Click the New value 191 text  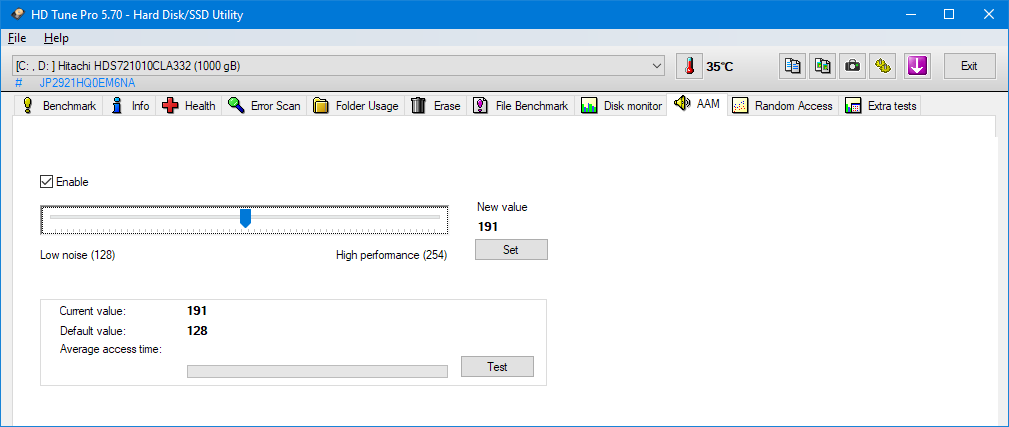coord(488,226)
